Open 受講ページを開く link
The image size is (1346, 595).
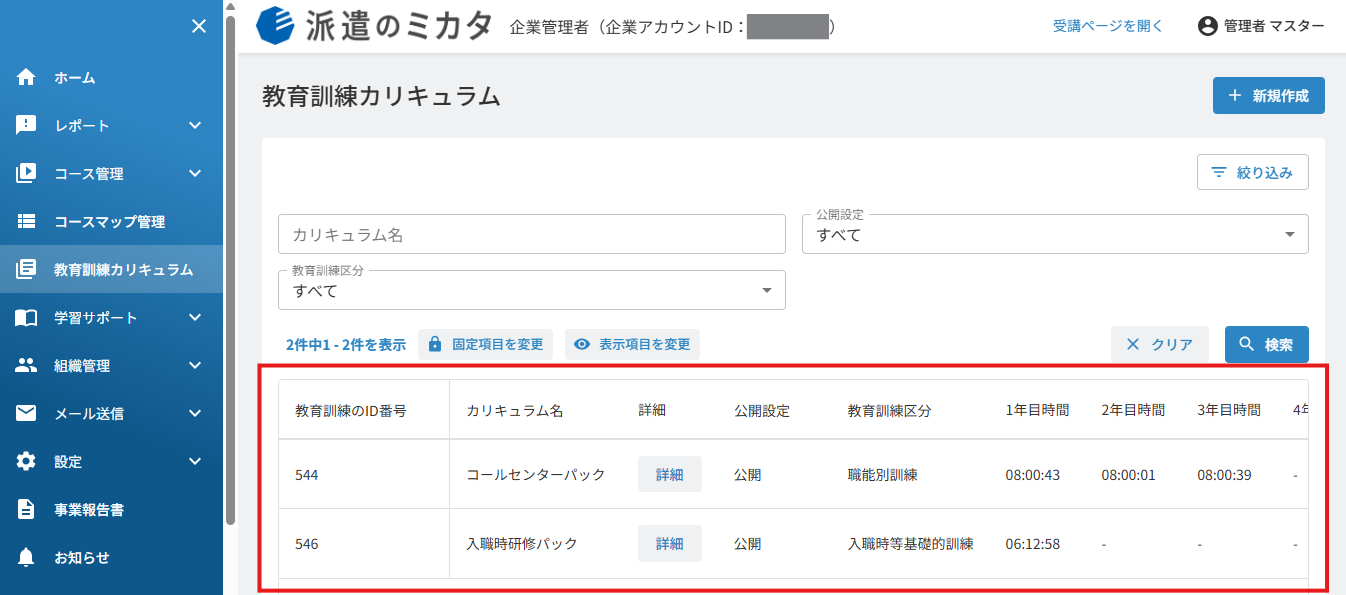point(1108,26)
